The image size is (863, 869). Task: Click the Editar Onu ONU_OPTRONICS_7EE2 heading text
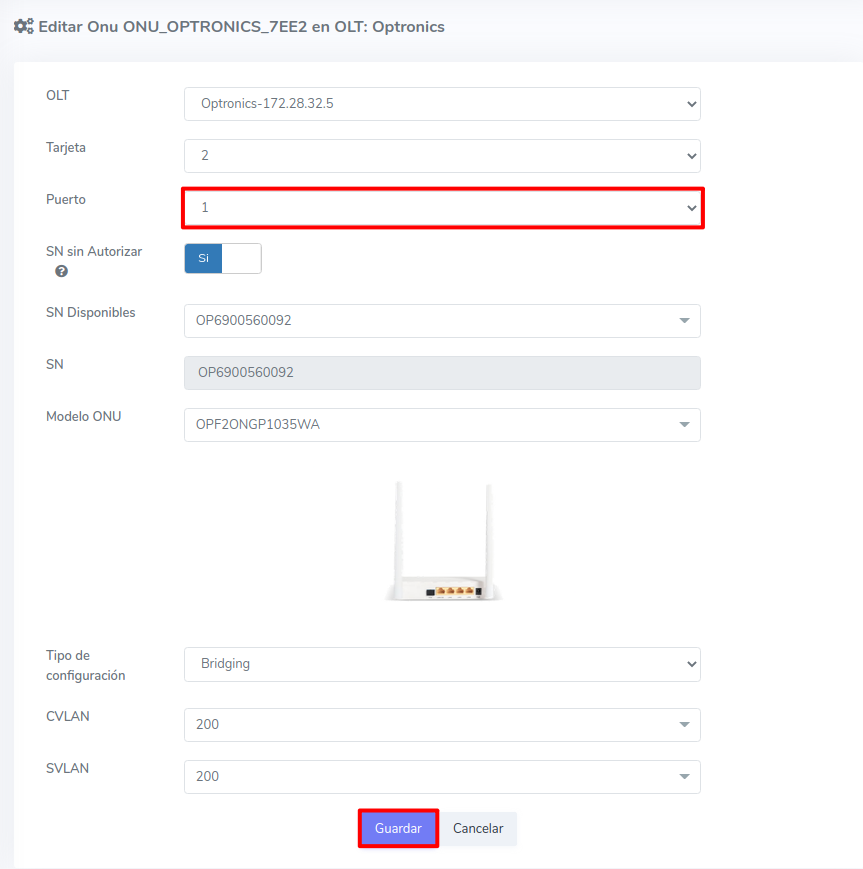(241, 27)
